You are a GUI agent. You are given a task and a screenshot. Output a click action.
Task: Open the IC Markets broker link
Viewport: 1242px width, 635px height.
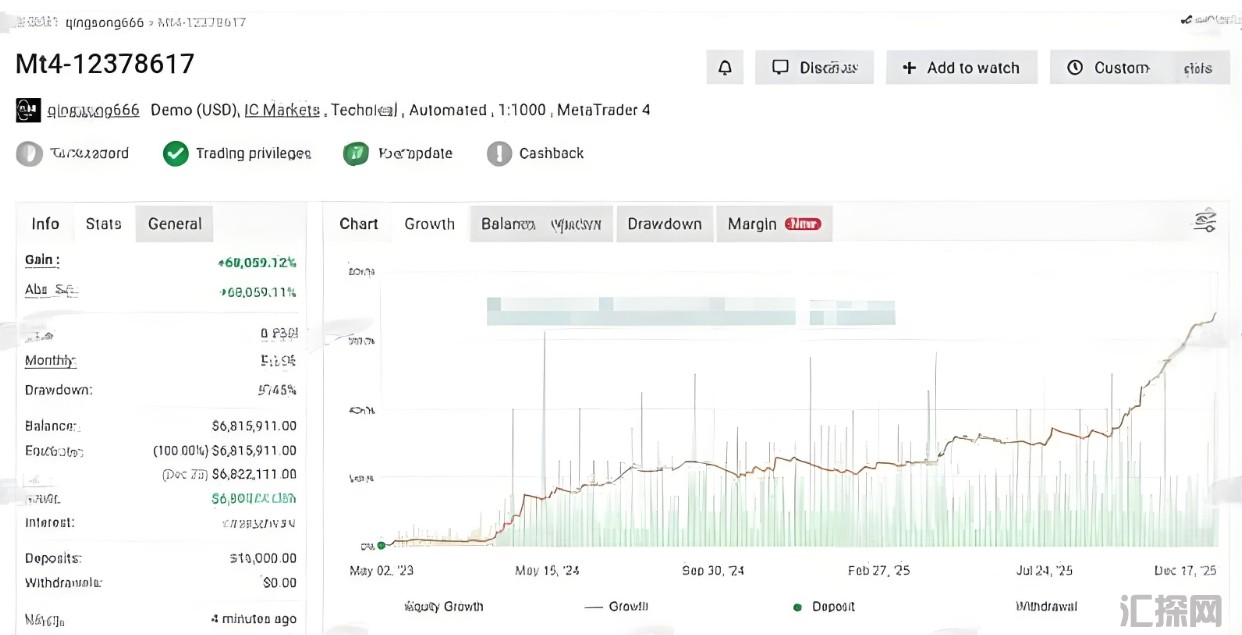point(282,110)
